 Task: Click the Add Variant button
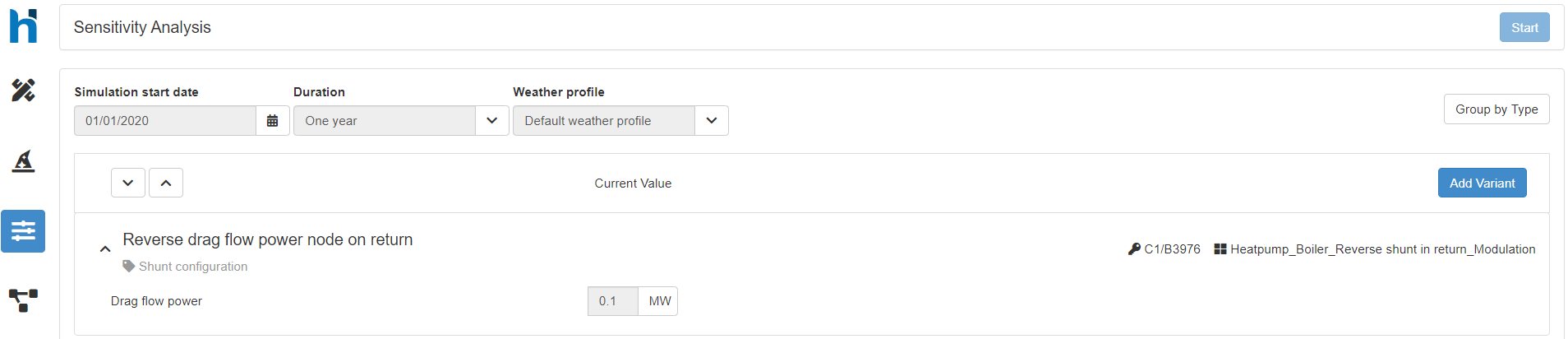pyautogui.click(x=1482, y=183)
